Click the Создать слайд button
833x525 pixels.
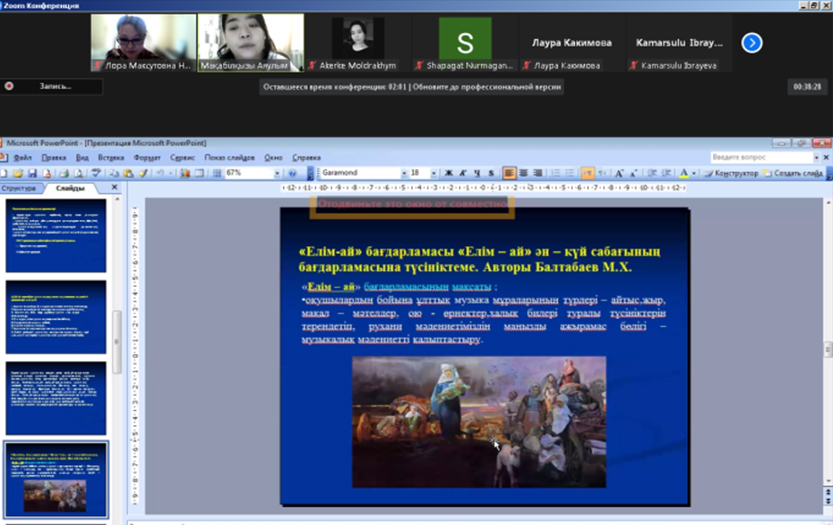[797, 173]
